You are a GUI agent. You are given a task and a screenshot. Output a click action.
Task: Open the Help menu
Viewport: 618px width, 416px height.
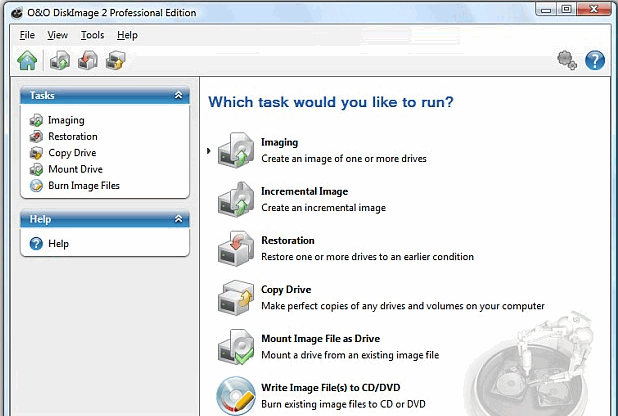[127, 35]
